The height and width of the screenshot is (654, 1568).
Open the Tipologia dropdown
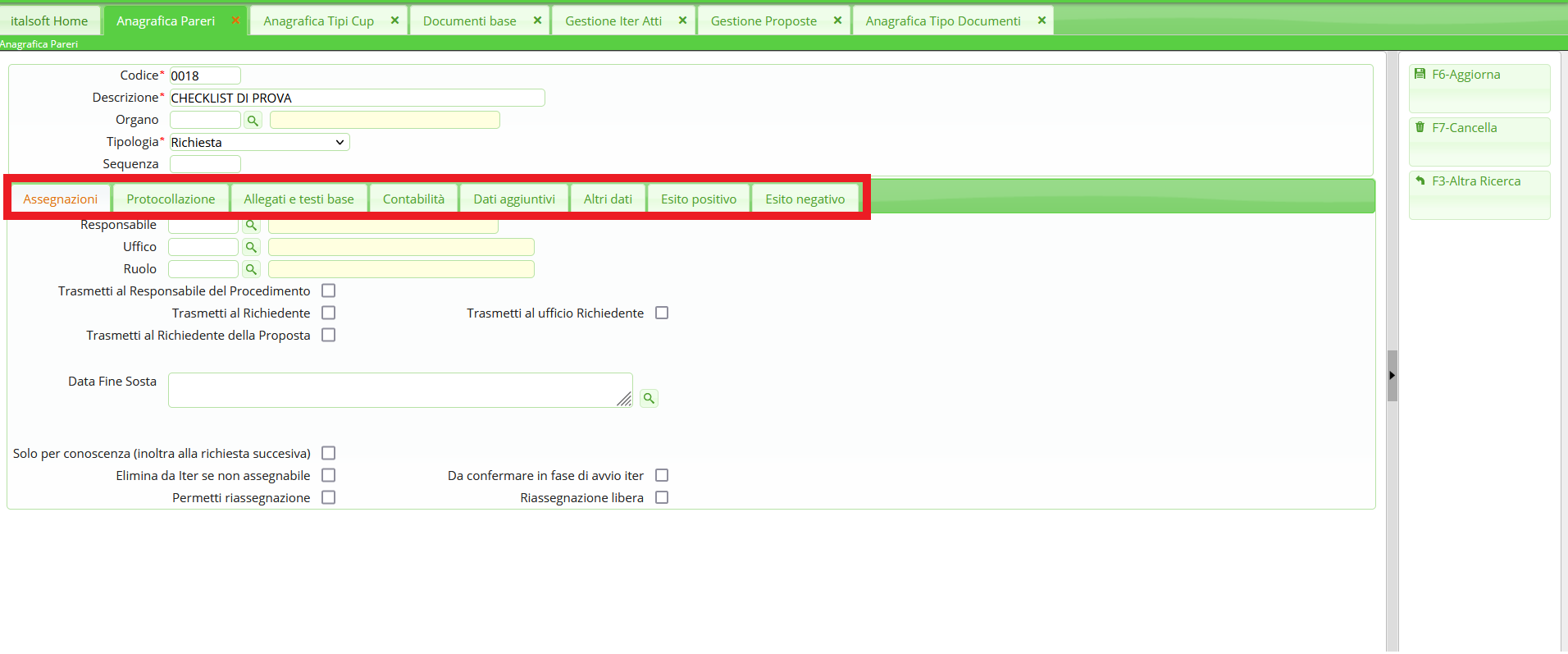(259, 143)
